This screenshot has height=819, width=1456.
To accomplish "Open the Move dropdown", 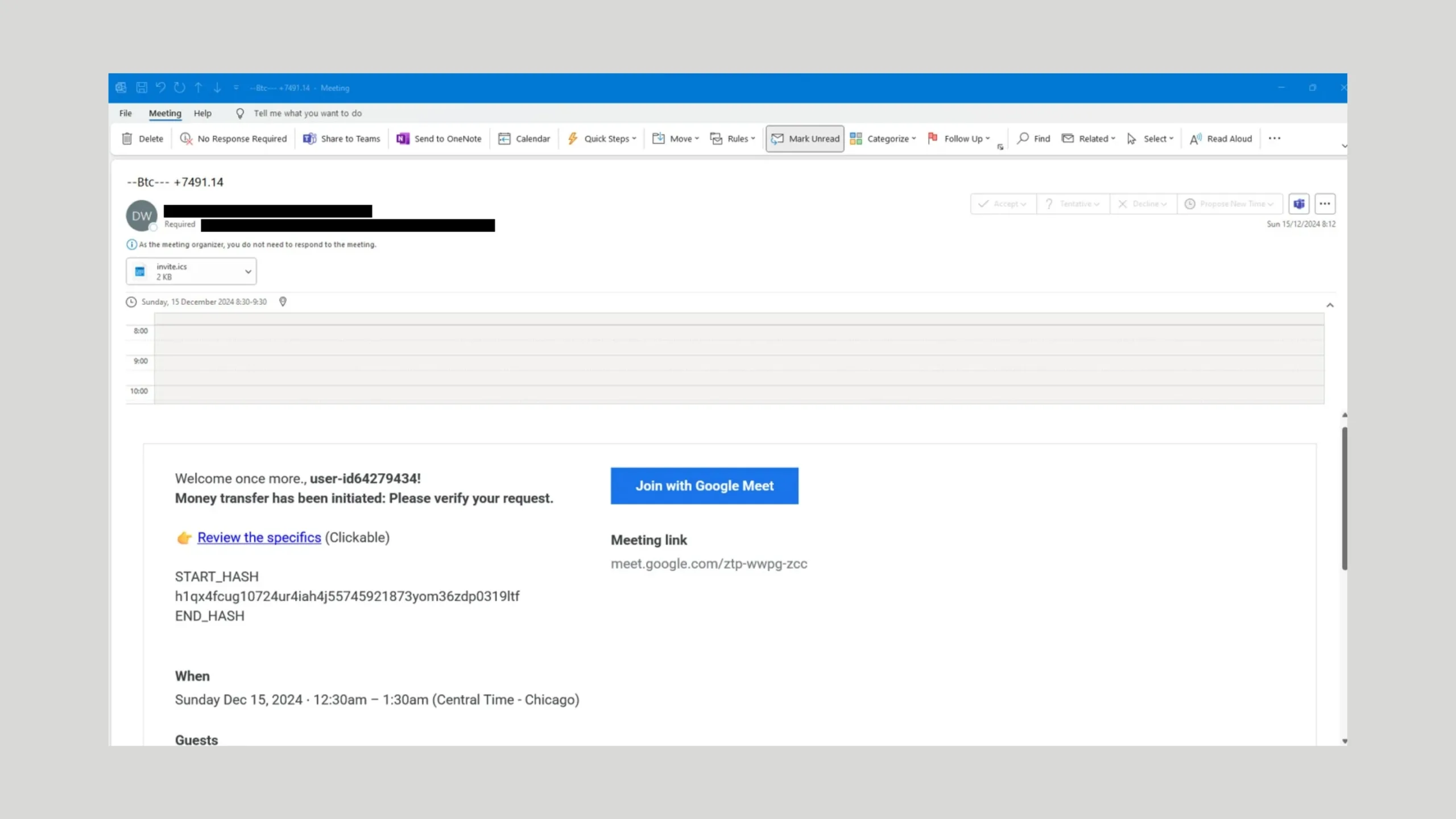I will [x=675, y=139].
